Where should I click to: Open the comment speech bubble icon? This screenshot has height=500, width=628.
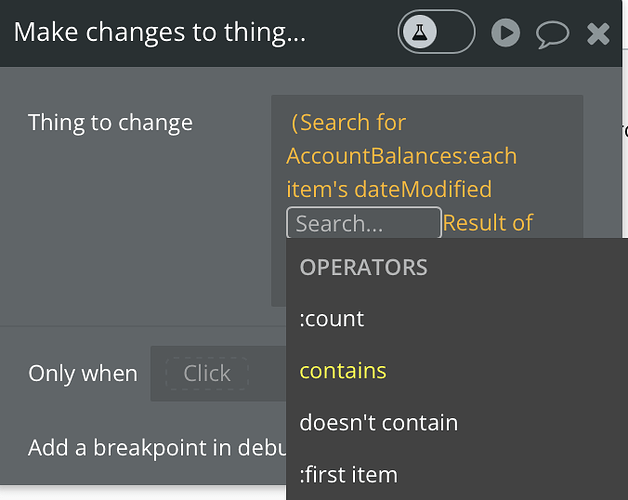(x=552, y=35)
